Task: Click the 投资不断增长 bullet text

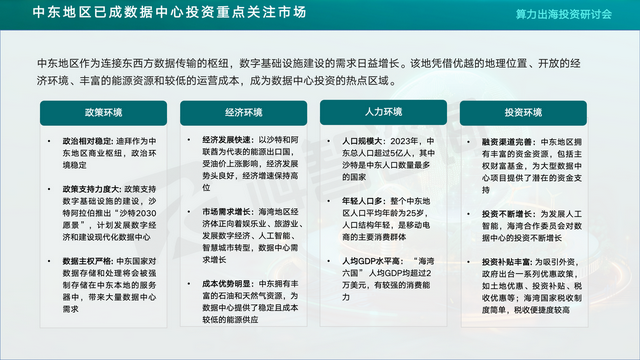Action: click(x=532, y=226)
